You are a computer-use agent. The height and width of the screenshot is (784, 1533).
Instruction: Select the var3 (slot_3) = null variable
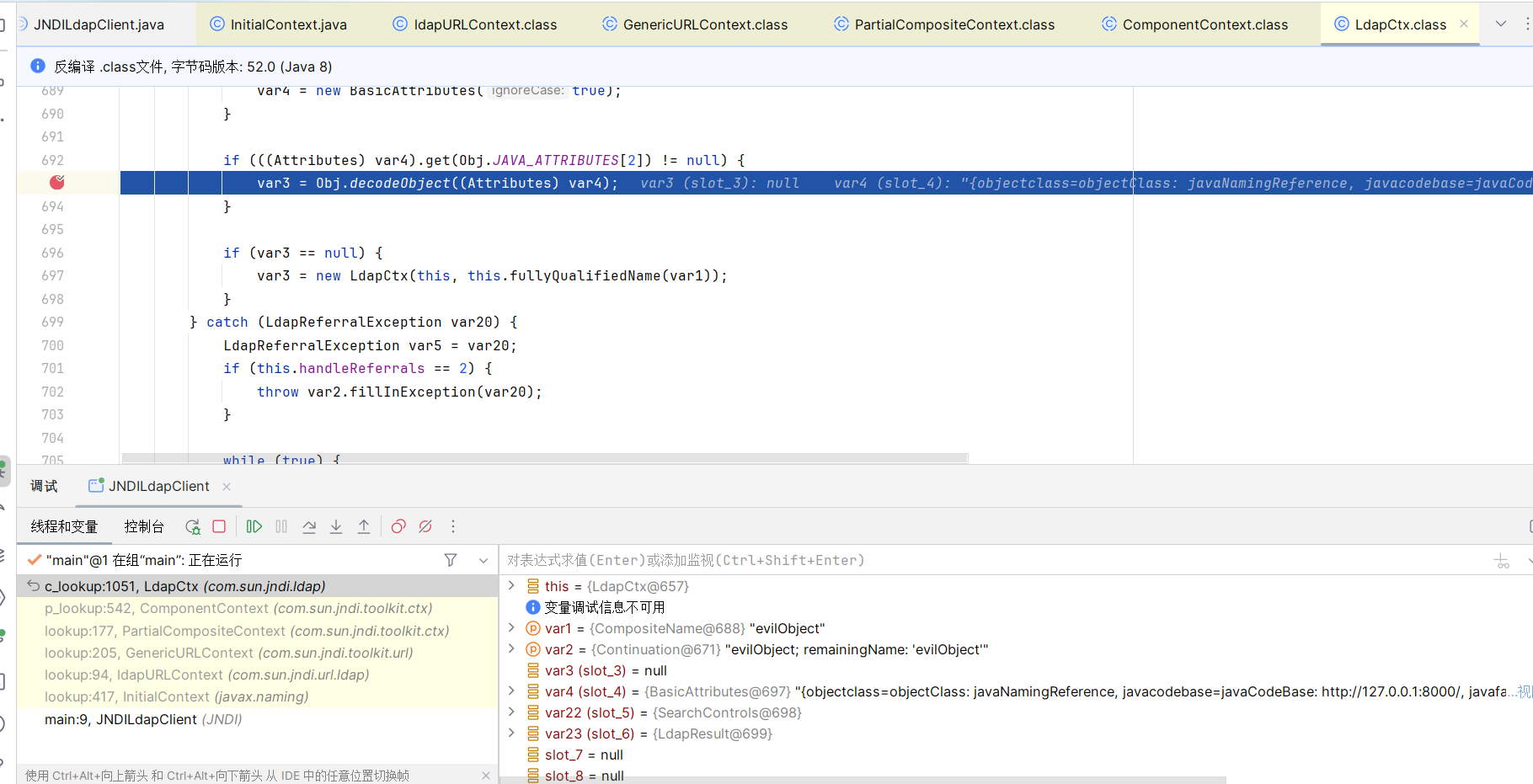(x=606, y=670)
